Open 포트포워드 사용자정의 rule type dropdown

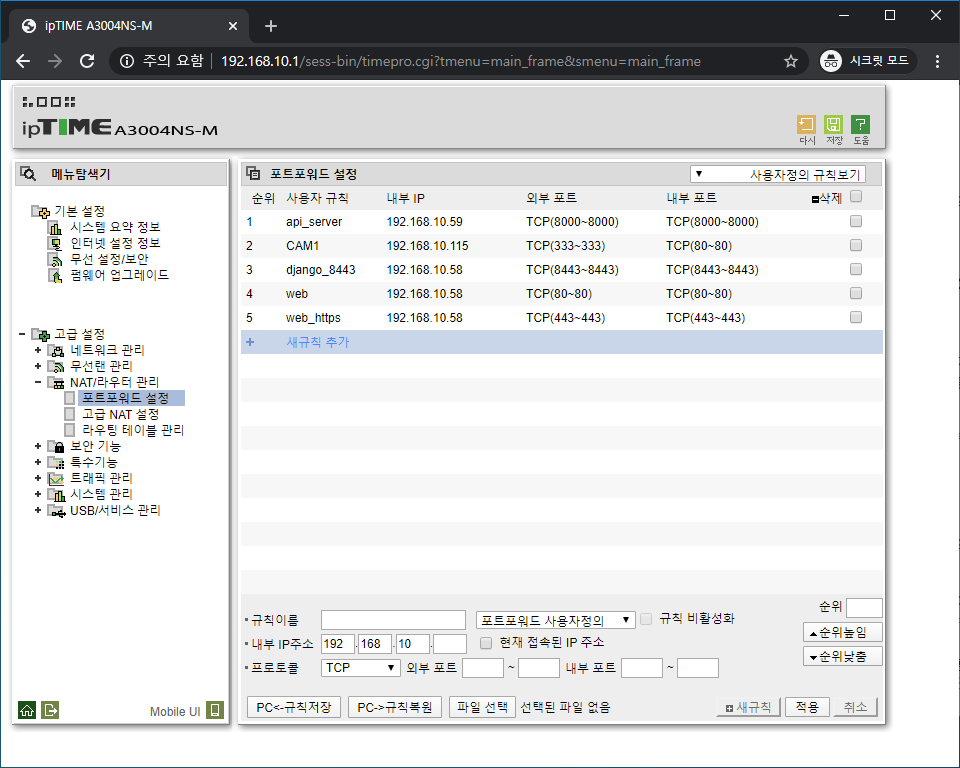click(x=555, y=620)
